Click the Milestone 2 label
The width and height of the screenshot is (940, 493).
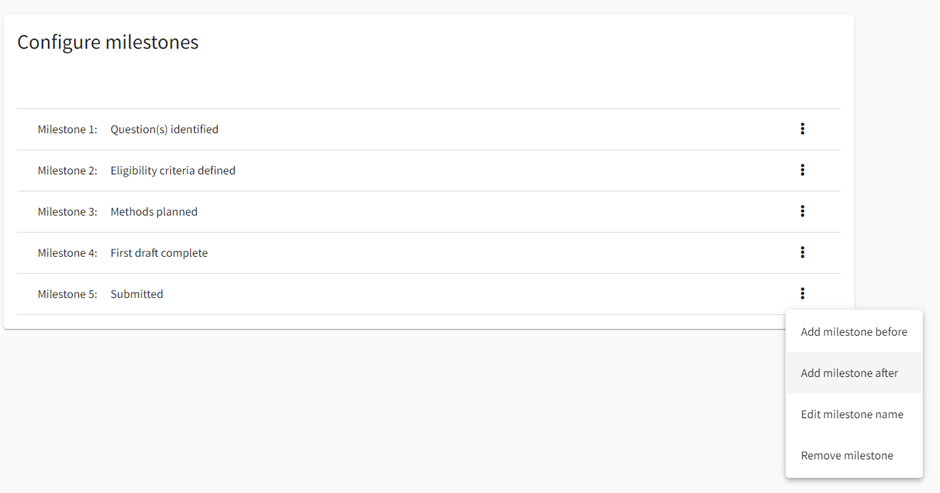click(67, 171)
